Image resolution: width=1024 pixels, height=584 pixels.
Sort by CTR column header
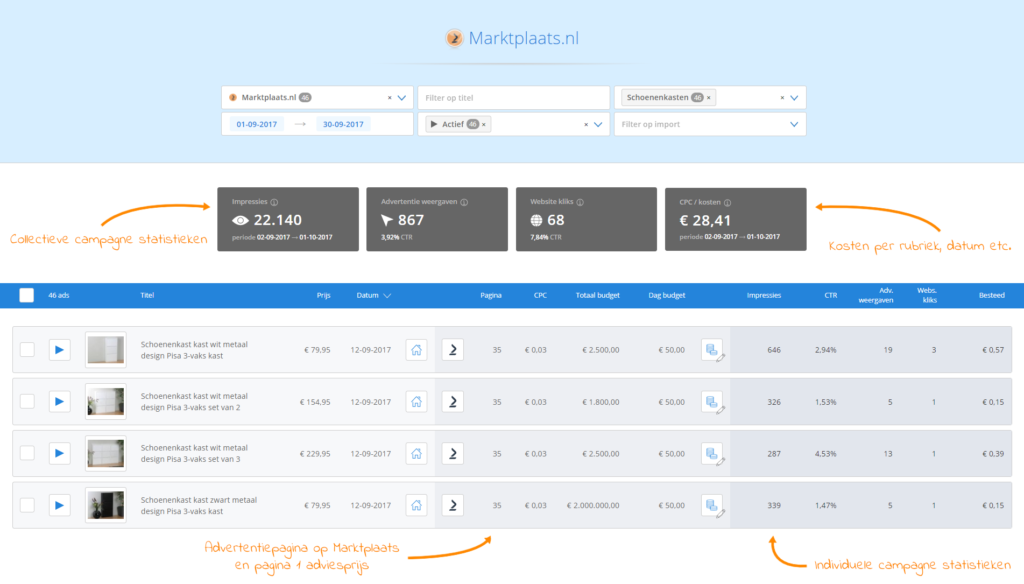(830, 295)
